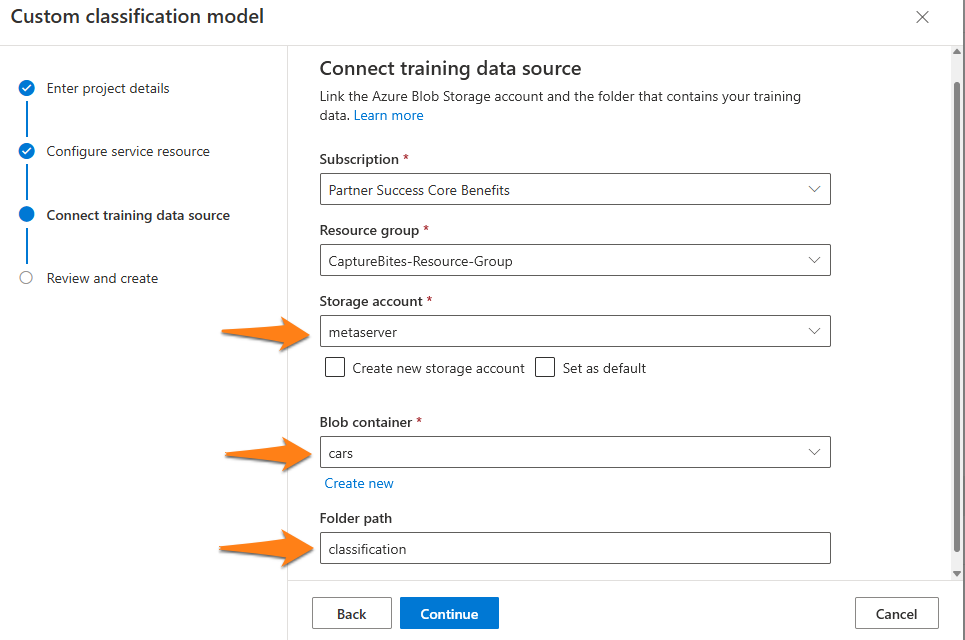The height and width of the screenshot is (640, 965).
Task: Click the Connect training data source step circle
Action: (26, 214)
